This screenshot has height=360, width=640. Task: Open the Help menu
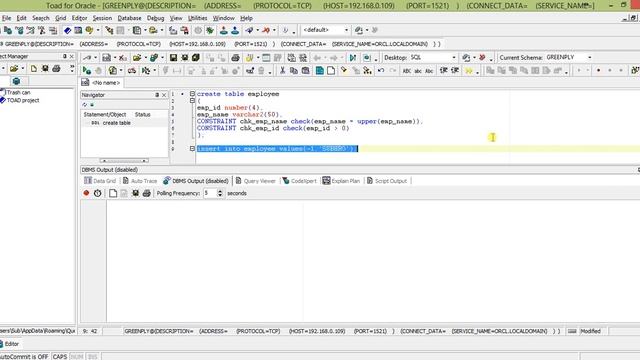click(246, 18)
